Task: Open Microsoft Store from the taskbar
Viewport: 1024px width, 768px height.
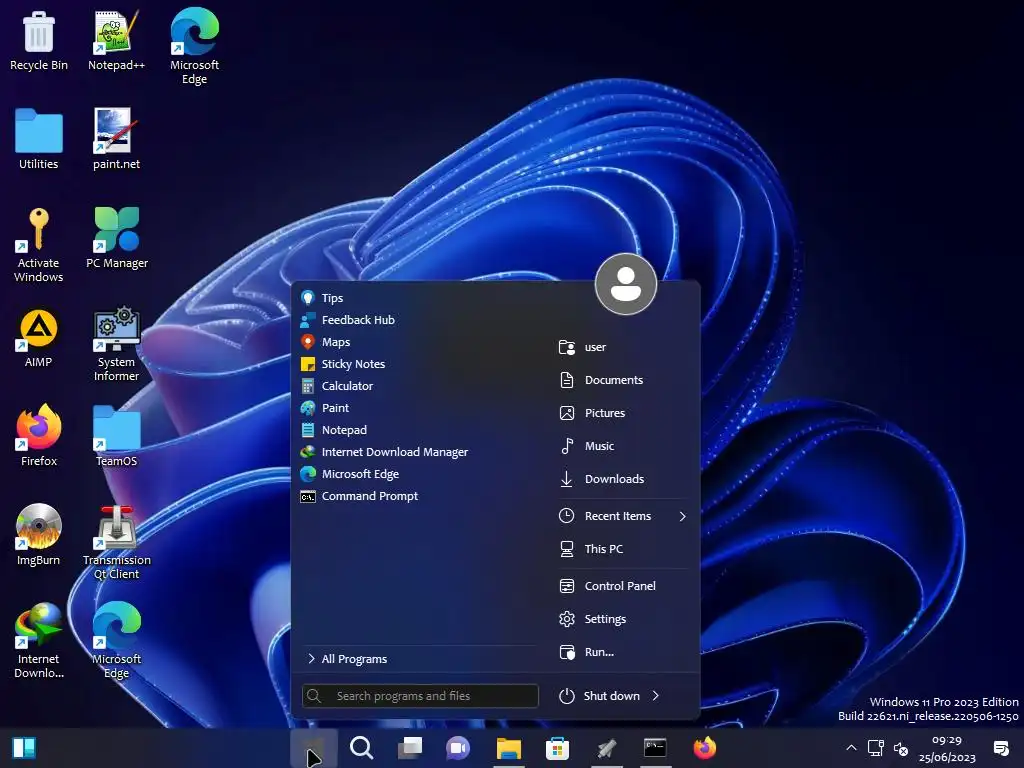Action: [557, 748]
